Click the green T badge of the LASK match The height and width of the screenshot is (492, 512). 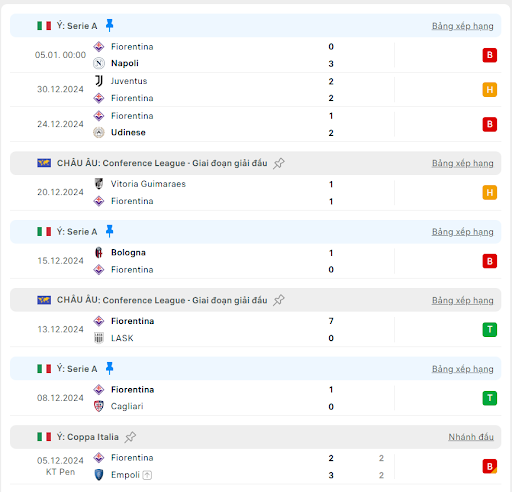point(490,330)
